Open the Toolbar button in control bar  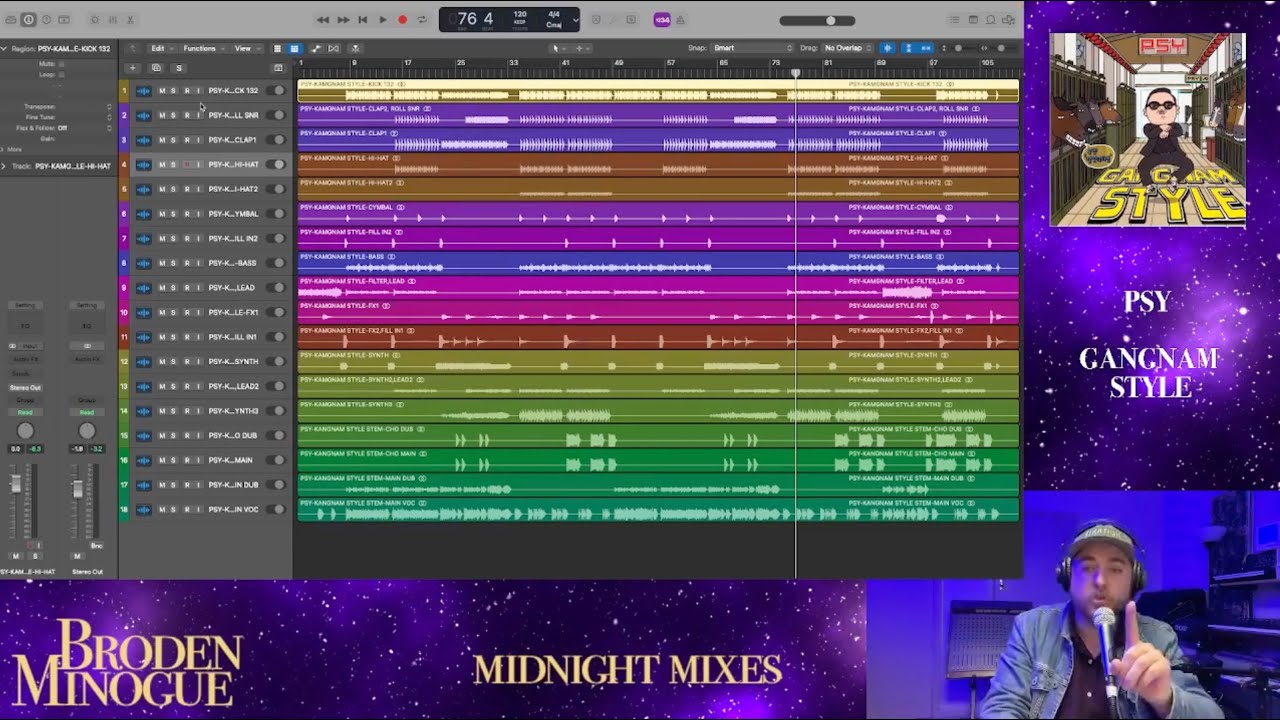(64, 20)
